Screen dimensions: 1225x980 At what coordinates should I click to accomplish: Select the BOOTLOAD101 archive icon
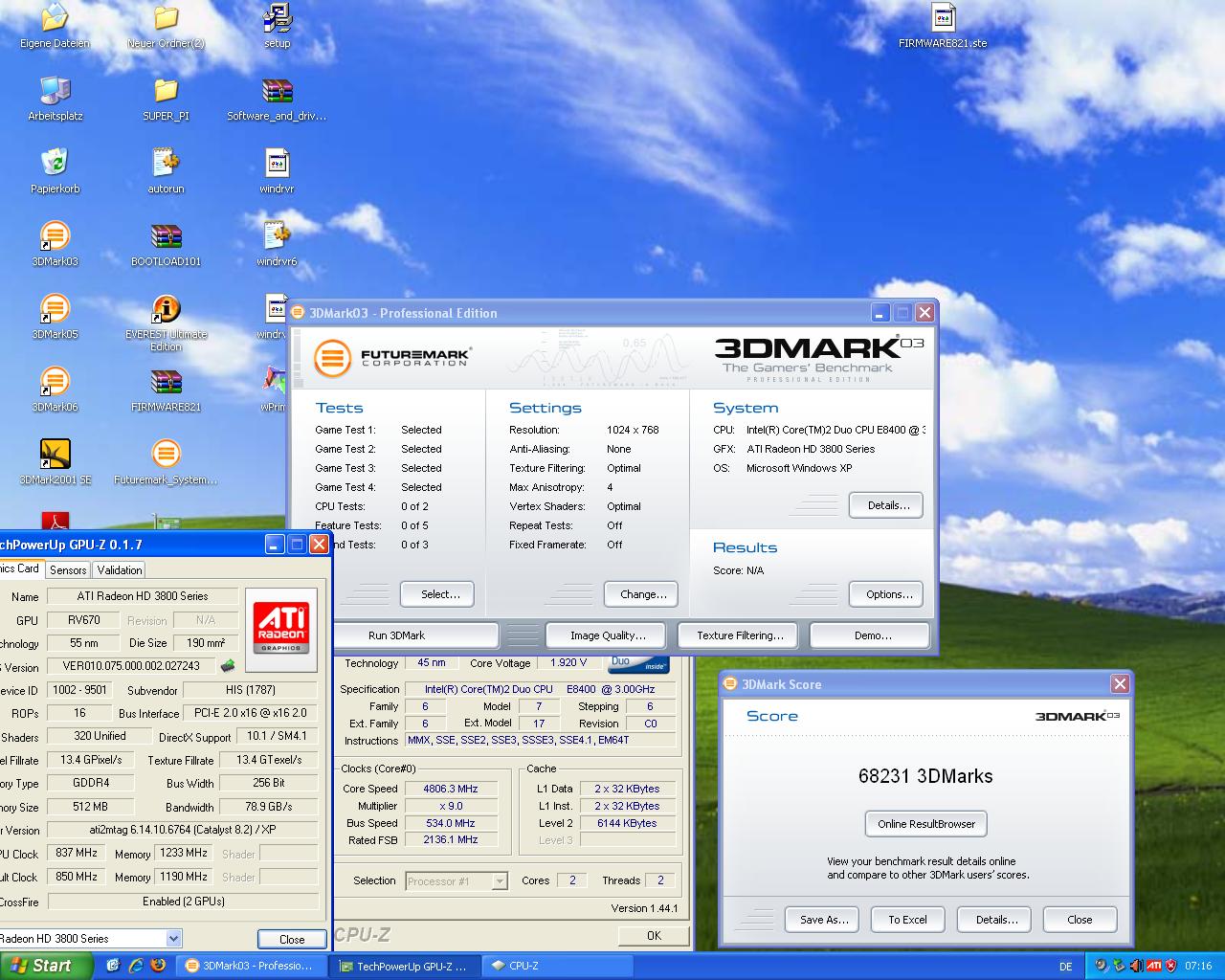tap(166, 236)
